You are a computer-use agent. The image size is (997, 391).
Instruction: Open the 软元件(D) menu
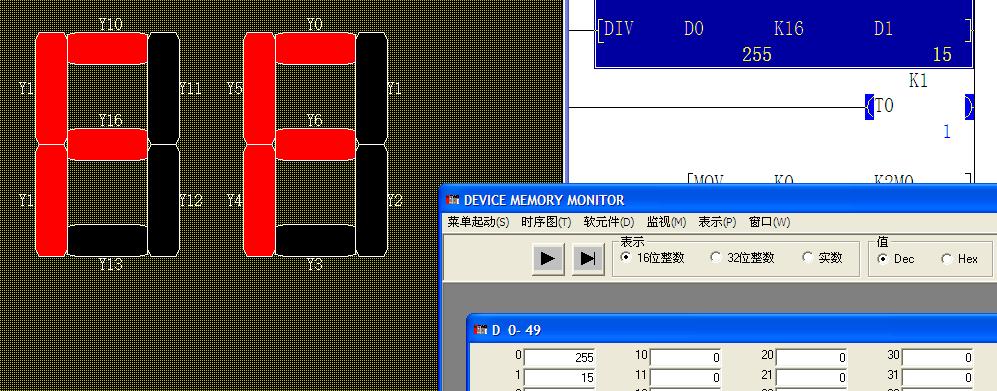tap(609, 222)
